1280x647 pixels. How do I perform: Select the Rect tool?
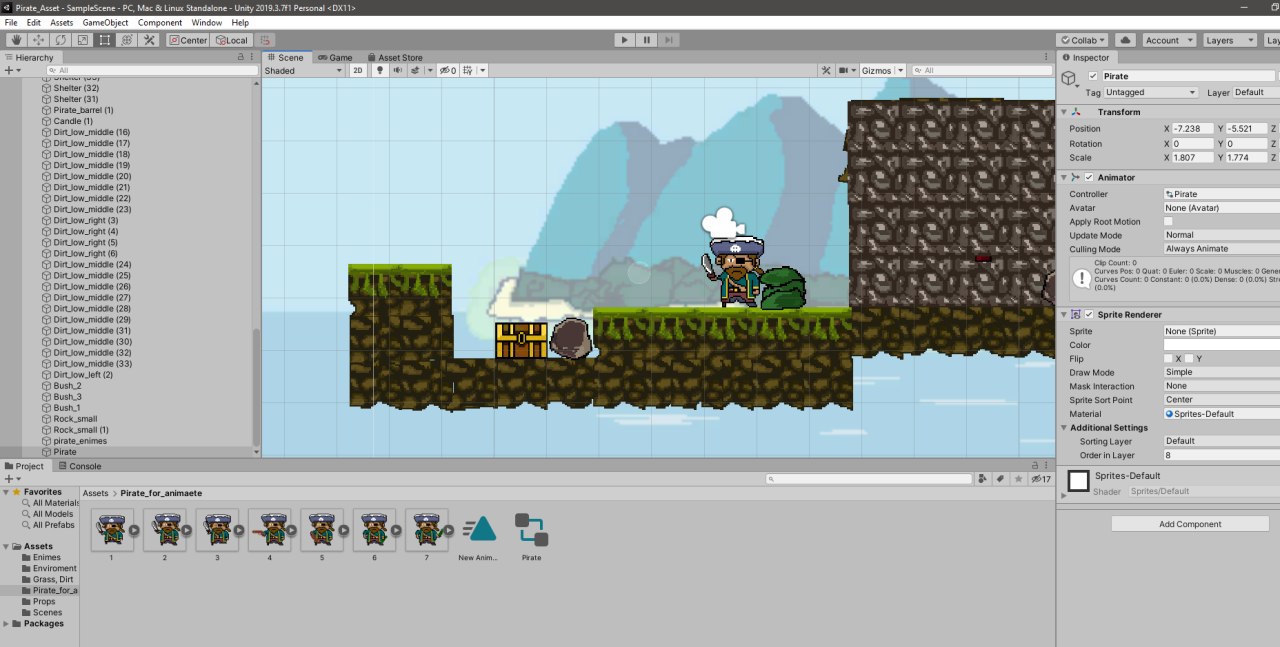click(x=105, y=40)
